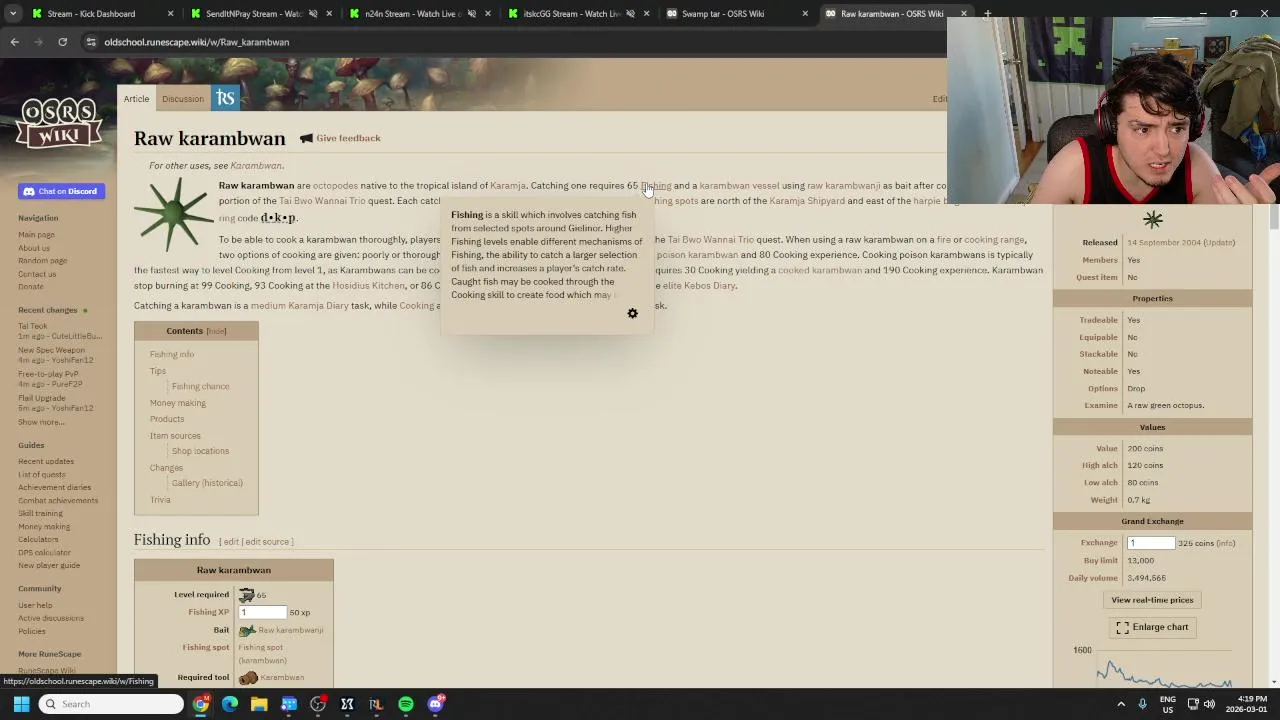Click the browser Back arrow

coord(15,42)
